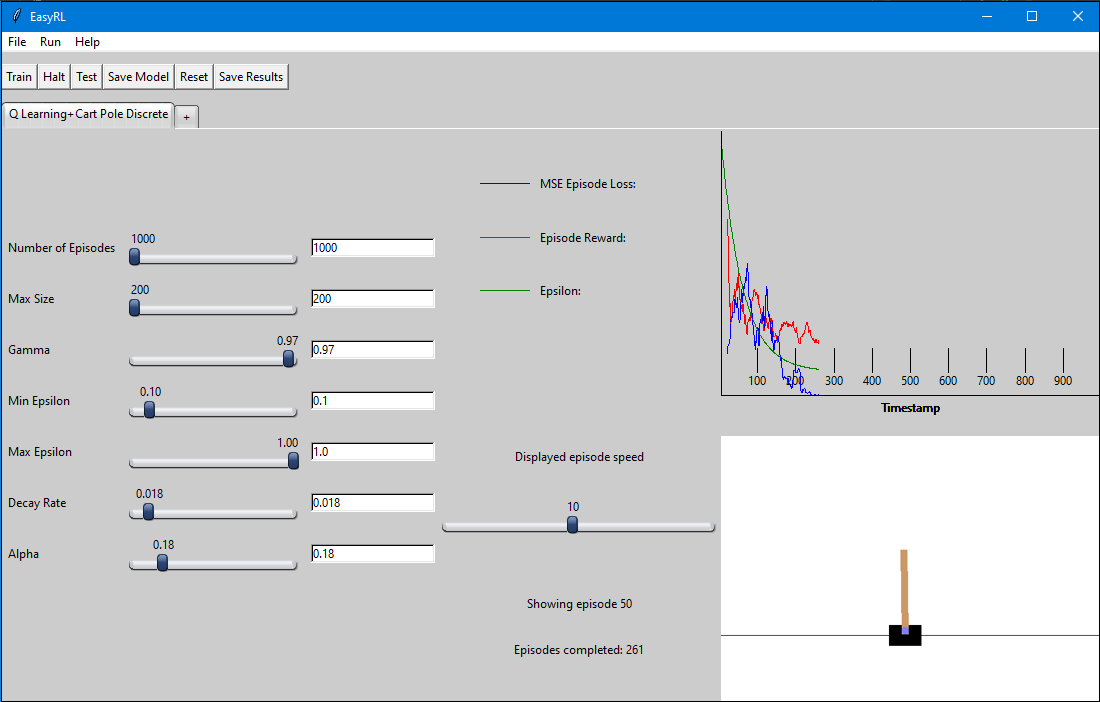Screen dimensions: 1100x702
Task: Reset the current model
Action: [194, 77]
